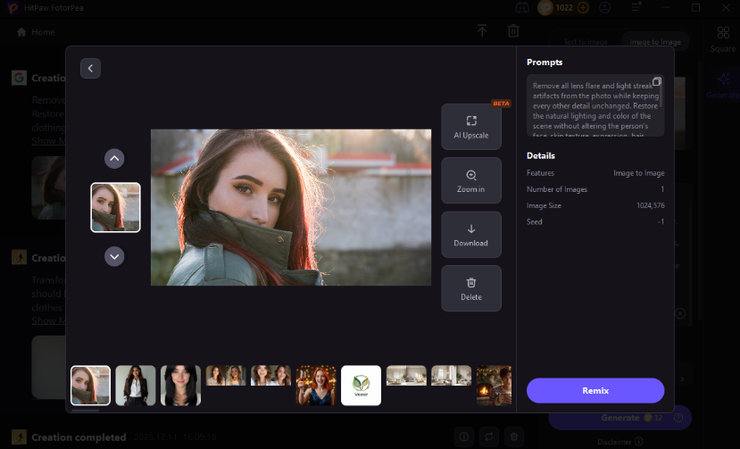Select the woman portrait thumbnail beside the preview
The width and height of the screenshot is (740, 449).
tap(116, 207)
